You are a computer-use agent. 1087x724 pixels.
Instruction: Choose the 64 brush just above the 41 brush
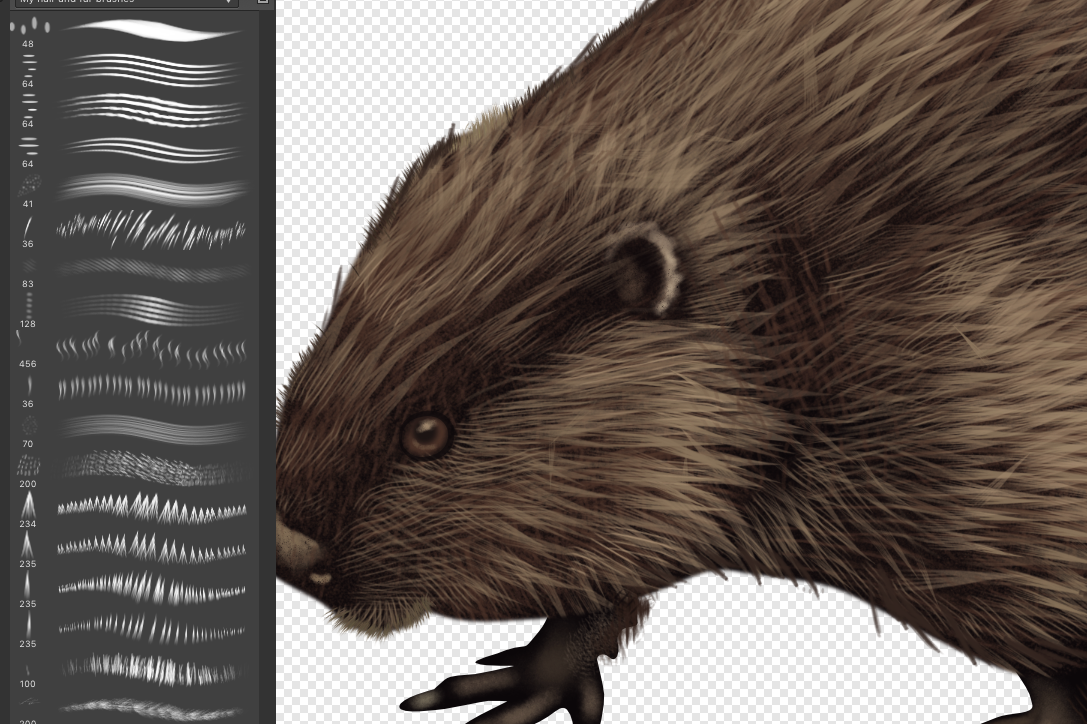[150, 148]
